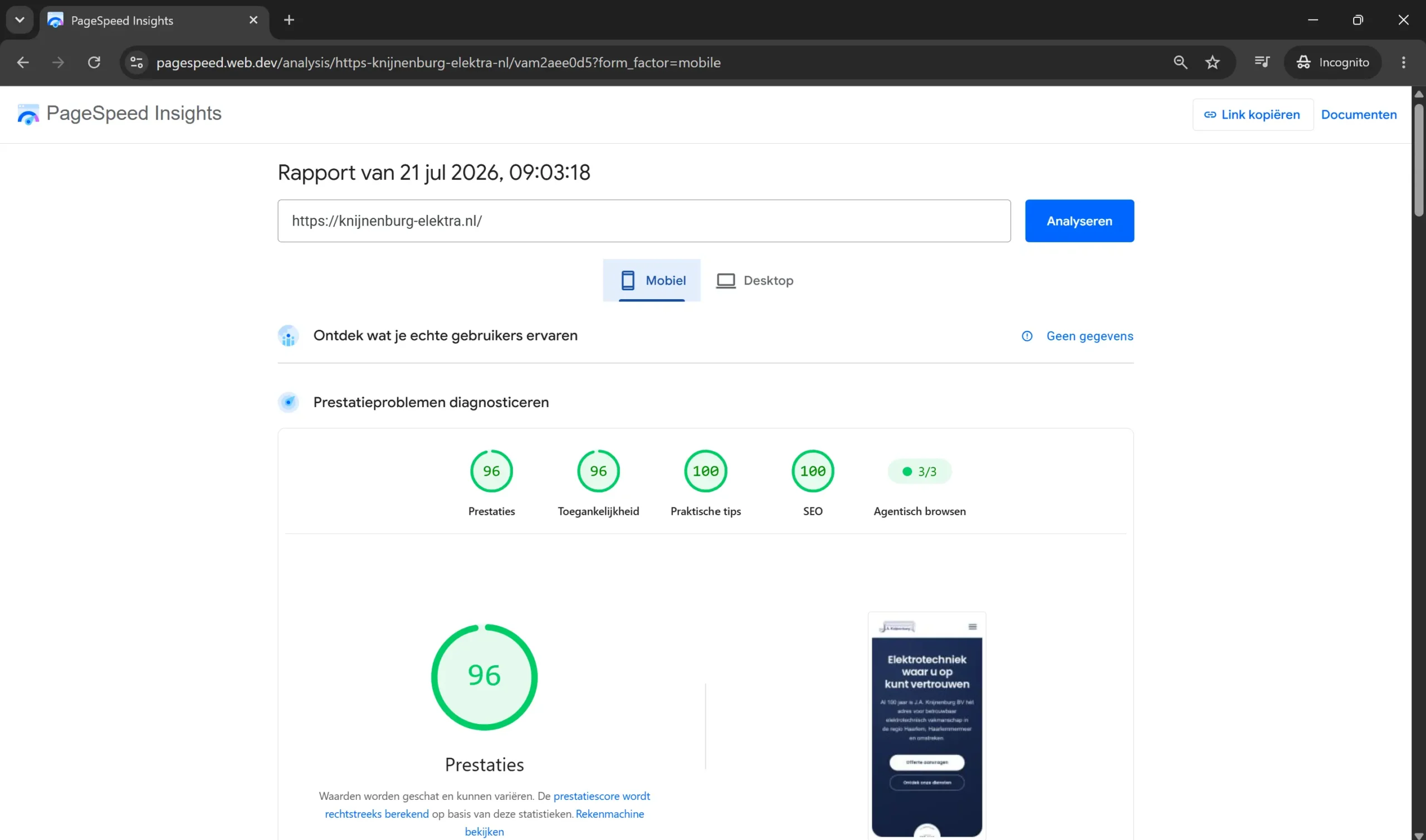This screenshot has width=1426, height=840.
Task: Click the address bar URL
Action: coord(438,62)
